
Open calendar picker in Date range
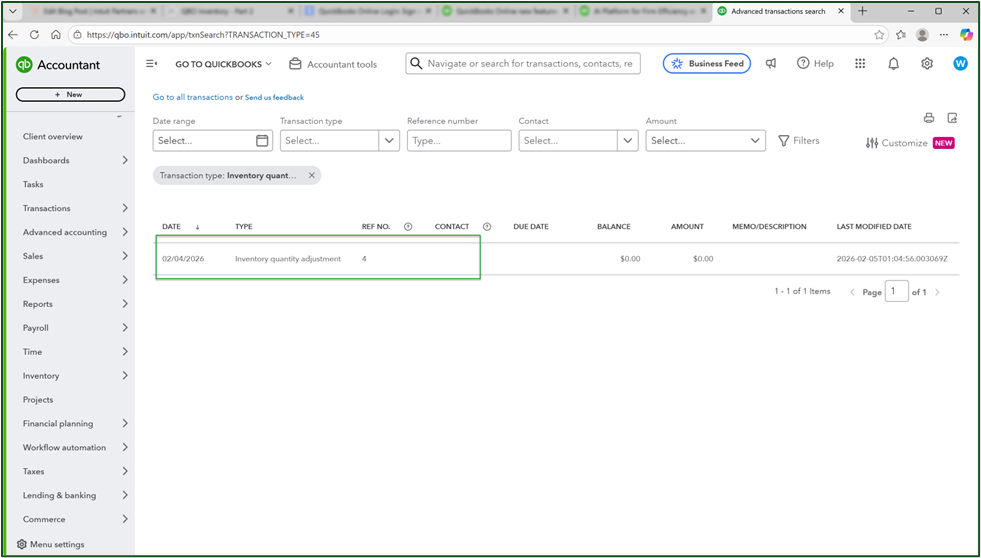pyautogui.click(x=262, y=141)
